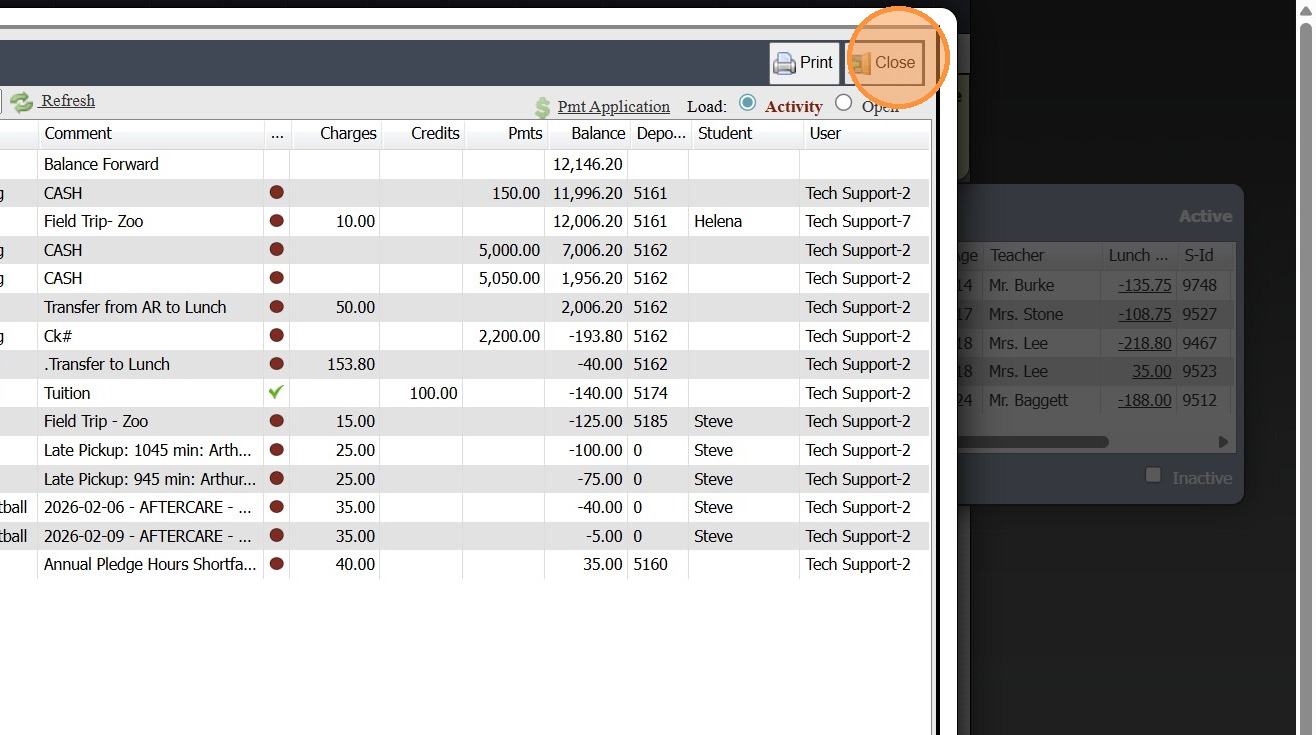Open the Pmt Application link
This screenshot has width=1316, height=735.
(x=613, y=107)
